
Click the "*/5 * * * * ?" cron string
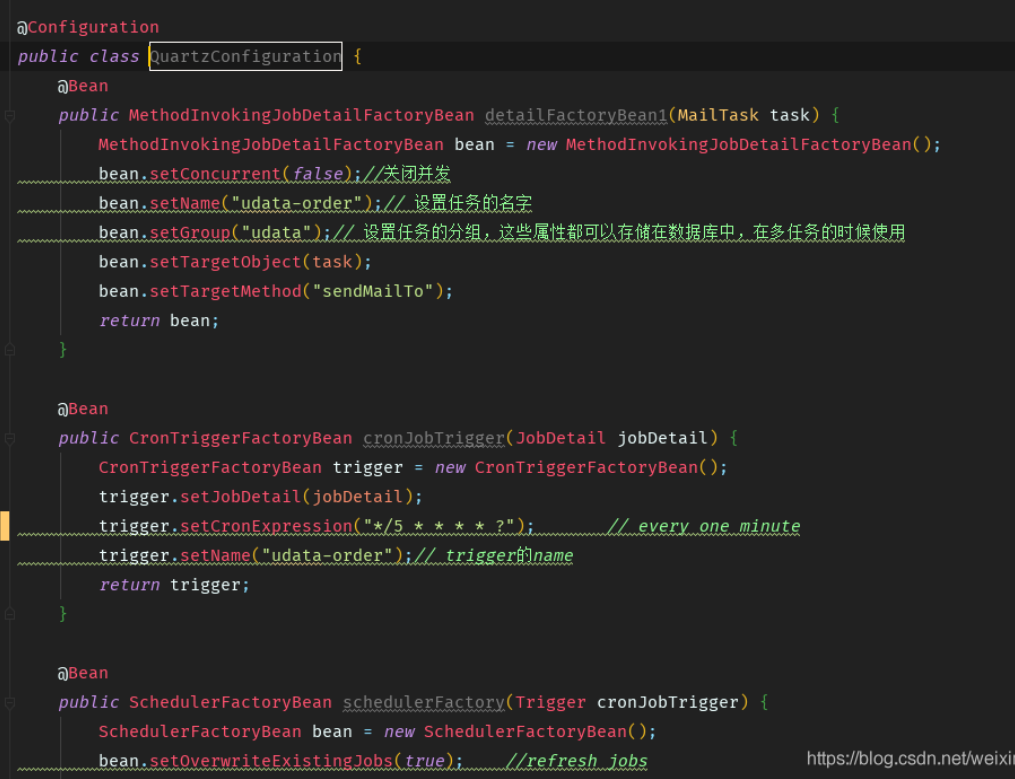click(439, 526)
